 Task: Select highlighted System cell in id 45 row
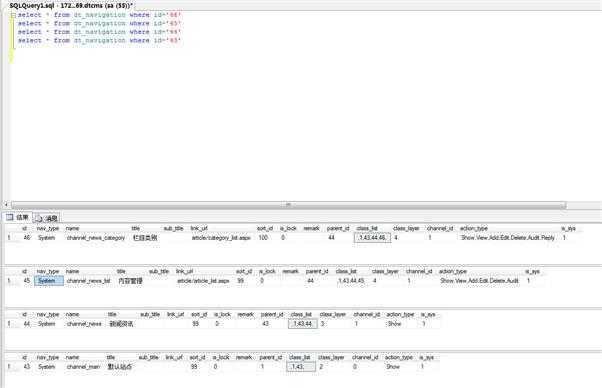click(x=49, y=281)
